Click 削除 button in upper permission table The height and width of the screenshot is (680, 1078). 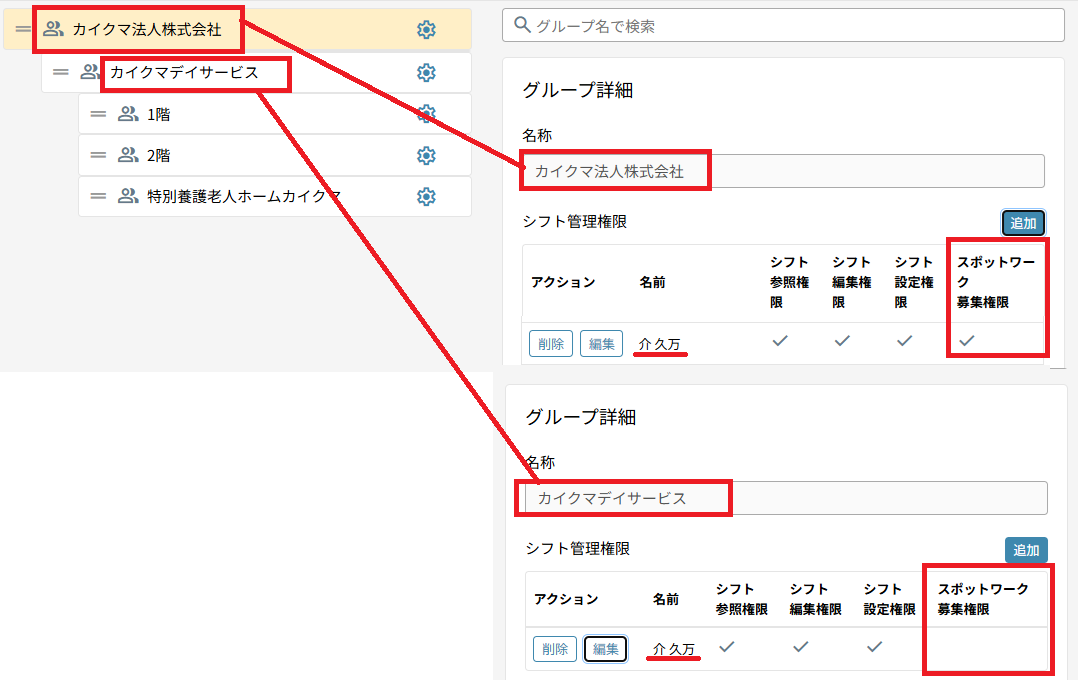tap(551, 344)
